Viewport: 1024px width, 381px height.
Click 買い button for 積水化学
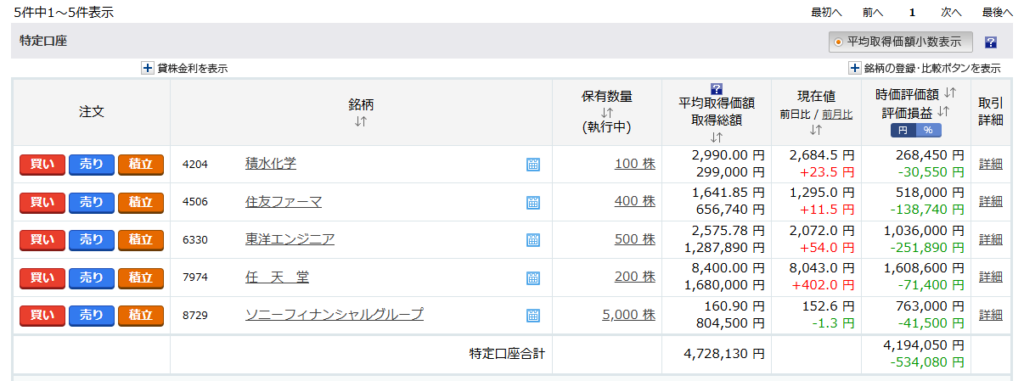pos(42,165)
